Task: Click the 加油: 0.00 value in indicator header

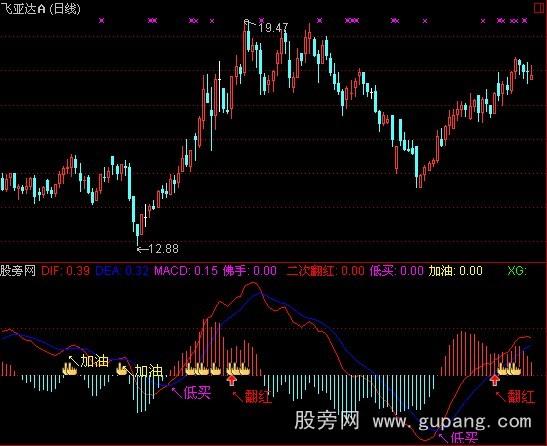Action: coord(456,271)
